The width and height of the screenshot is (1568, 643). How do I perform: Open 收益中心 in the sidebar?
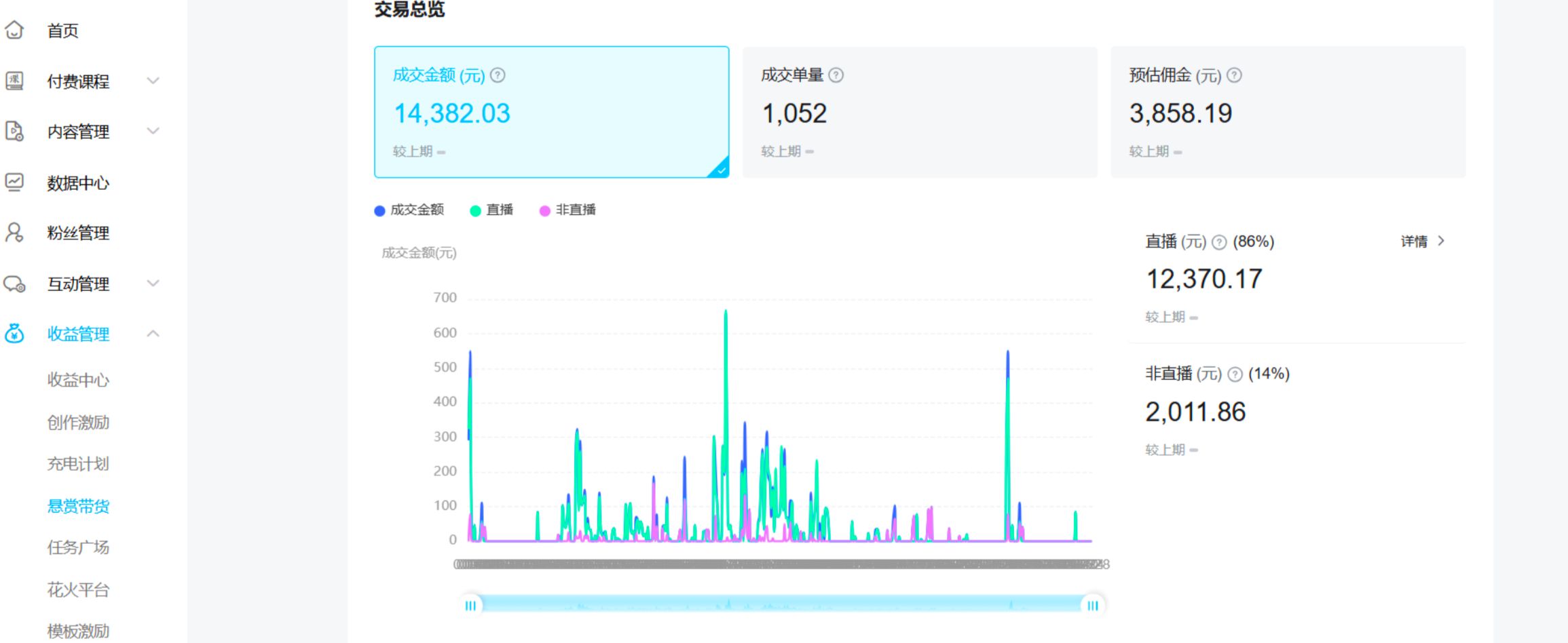click(78, 380)
